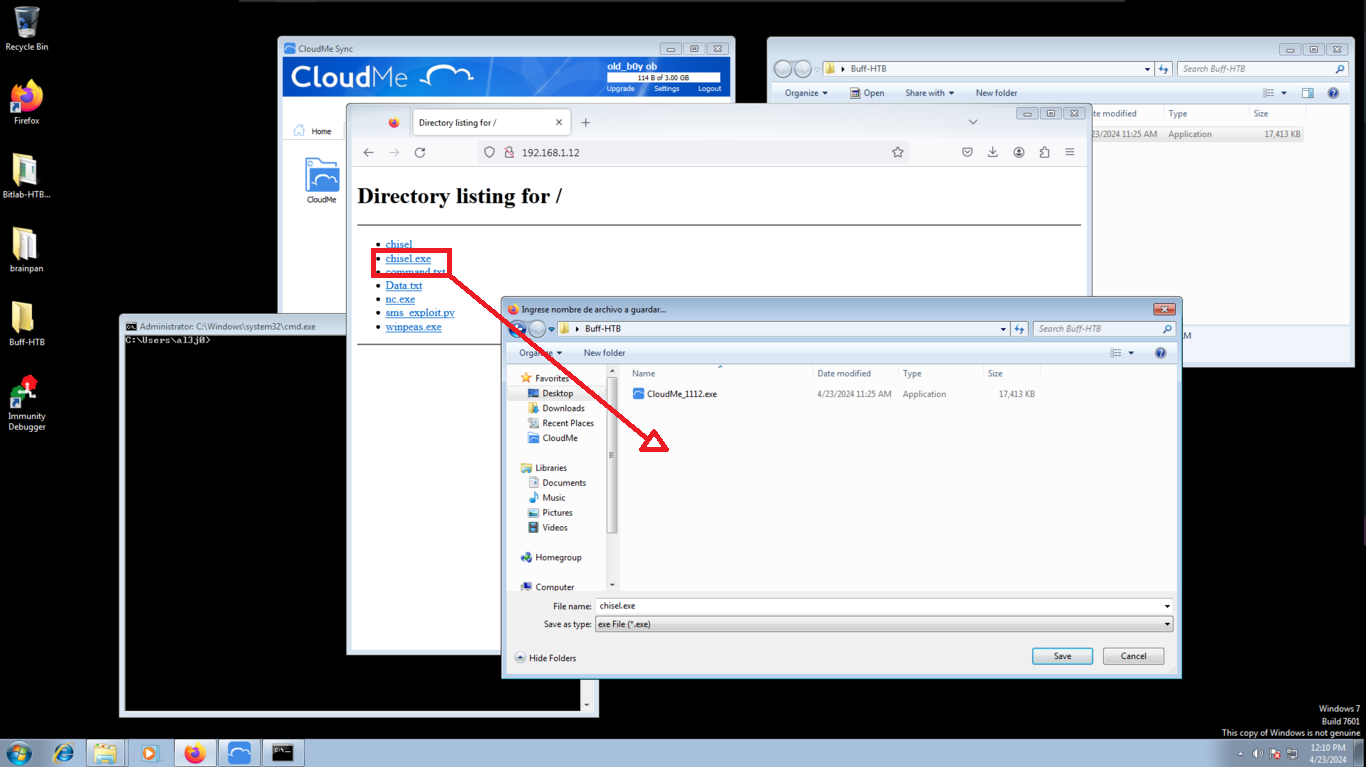Open the Data.txt link
Screen dimensions: 1366x767
[x=404, y=285]
